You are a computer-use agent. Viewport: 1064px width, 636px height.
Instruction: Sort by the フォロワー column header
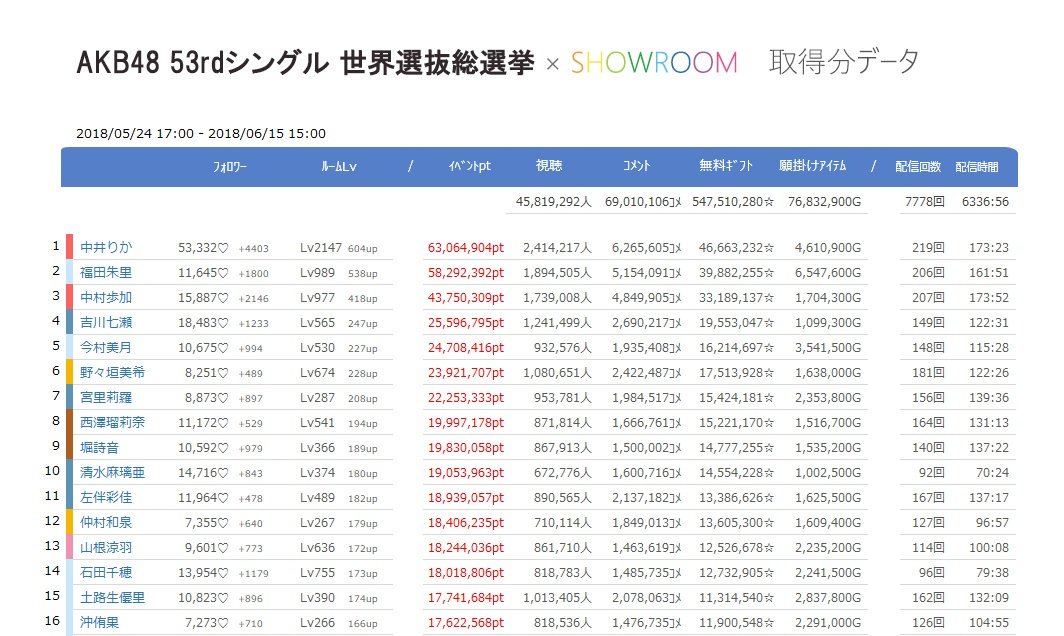[x=230, y=166]
